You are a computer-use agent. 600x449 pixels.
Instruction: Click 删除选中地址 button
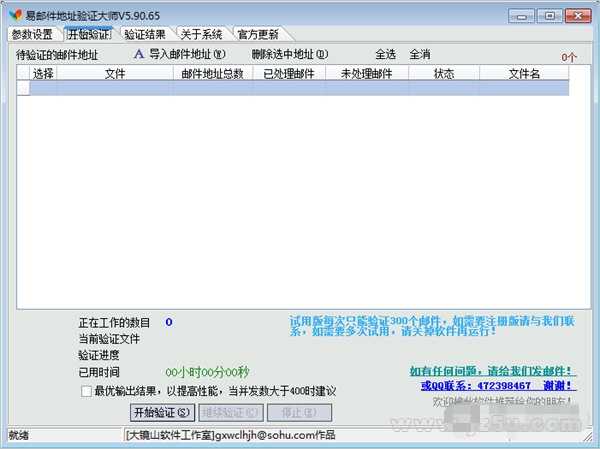290,54
